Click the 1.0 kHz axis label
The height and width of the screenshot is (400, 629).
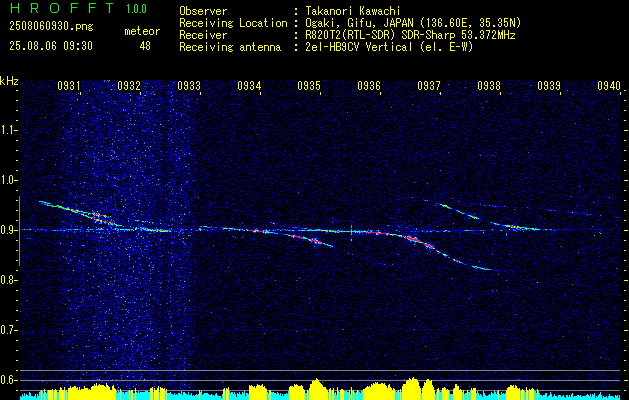click(x=8, y=180)
